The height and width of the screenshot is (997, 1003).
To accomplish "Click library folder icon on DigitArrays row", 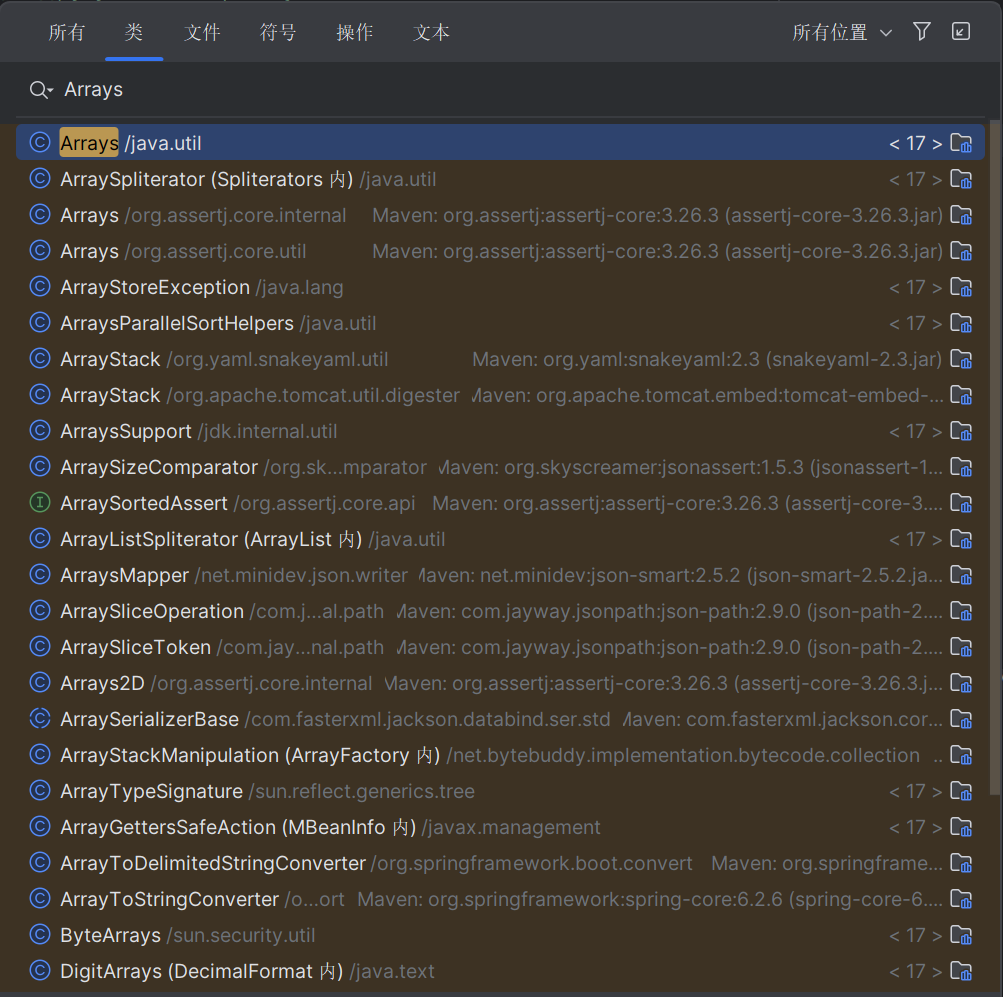I will (961, 971).
